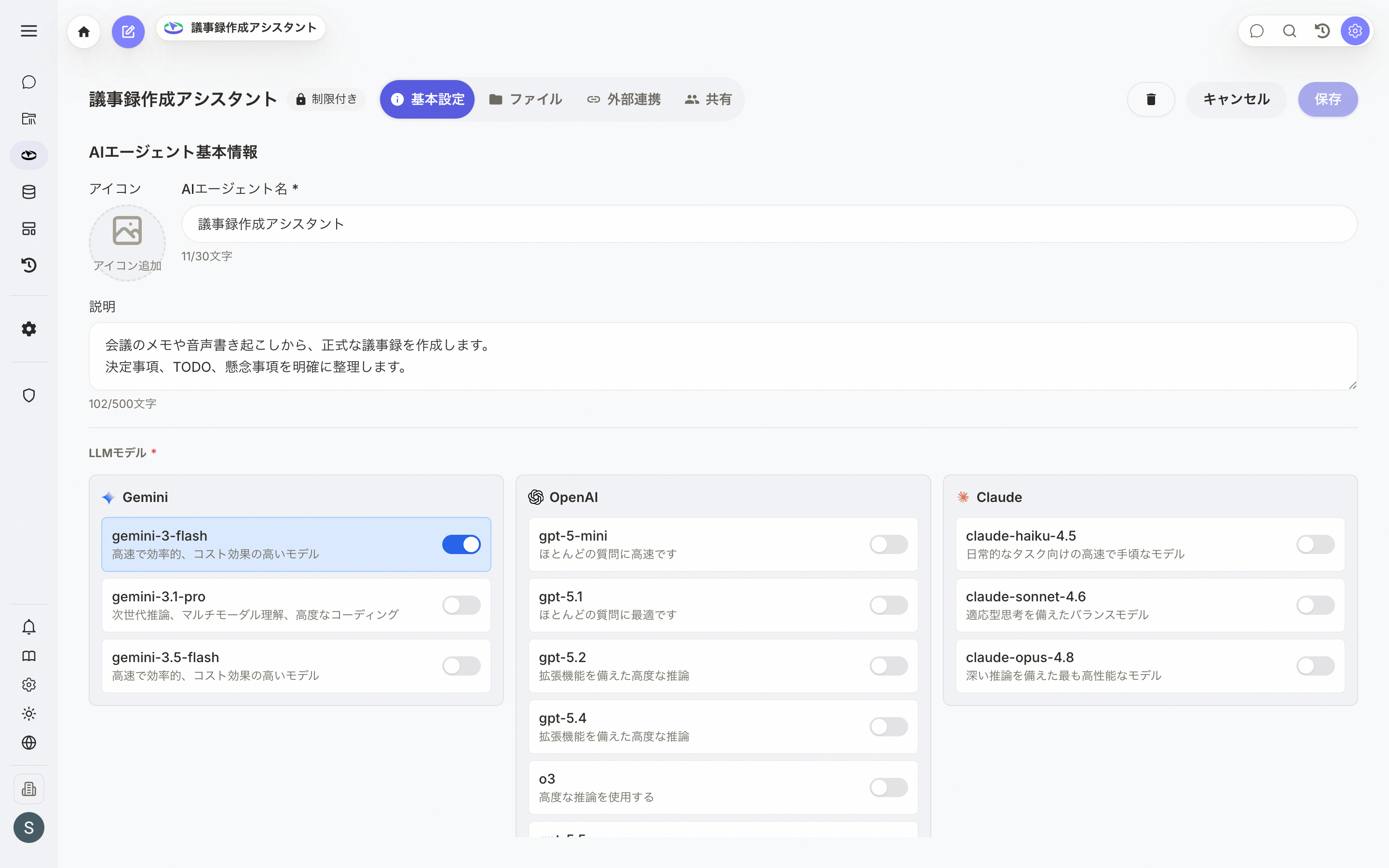
Task: Open the user avatar S
Action: [x=29, y=827]
